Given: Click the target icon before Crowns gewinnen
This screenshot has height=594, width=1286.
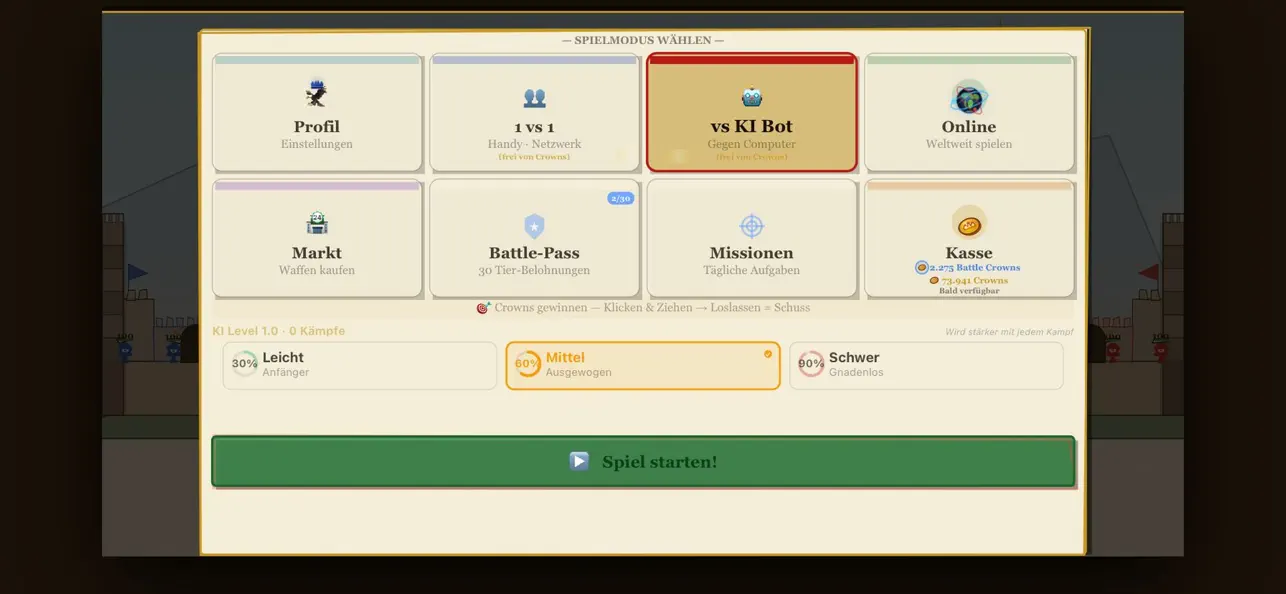Looking at the screenshot, I should coord(483,308).
